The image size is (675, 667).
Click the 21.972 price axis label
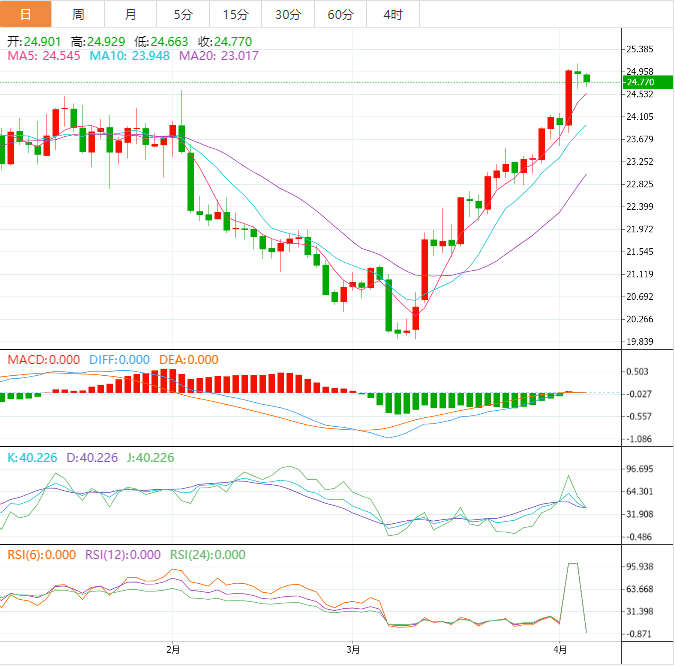(x=640, y=229)
